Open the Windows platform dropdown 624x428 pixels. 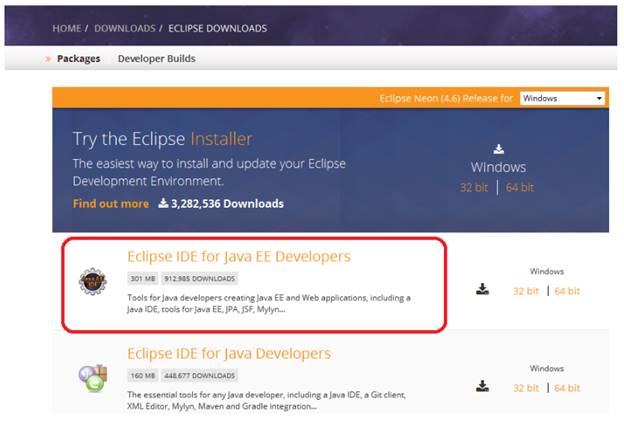tap(563, 98)
